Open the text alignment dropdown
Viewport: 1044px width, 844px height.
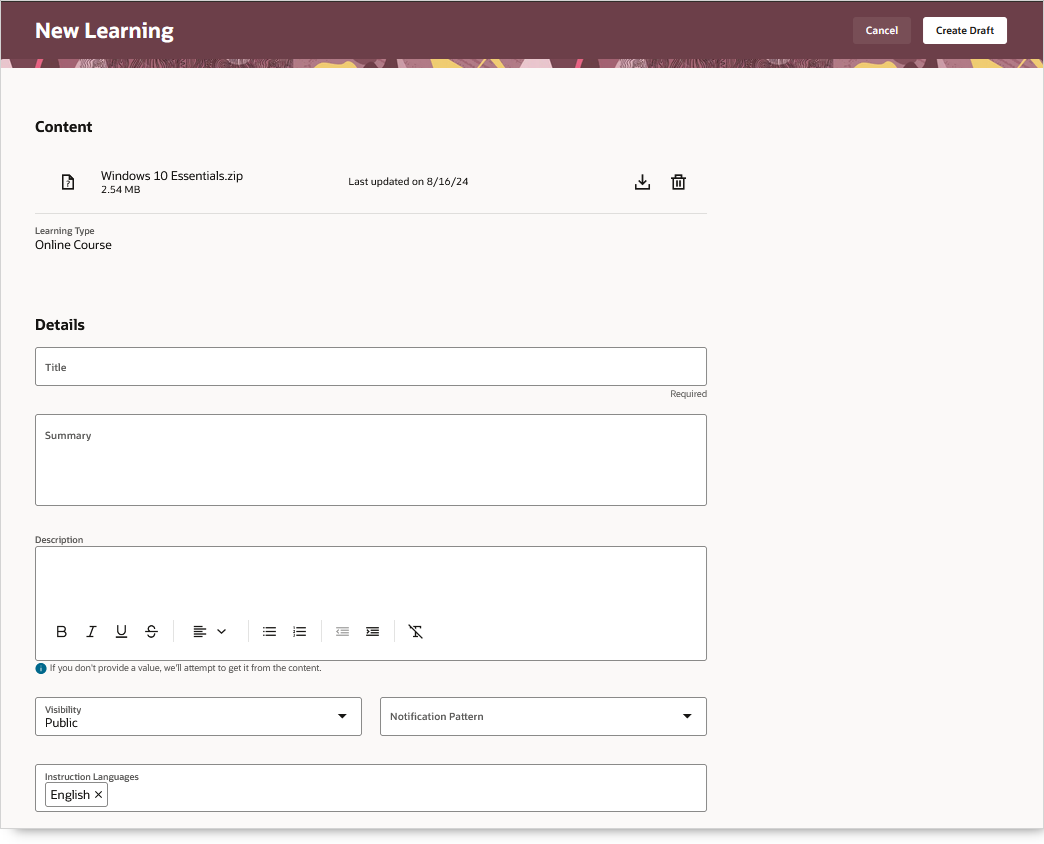point(210,631)
